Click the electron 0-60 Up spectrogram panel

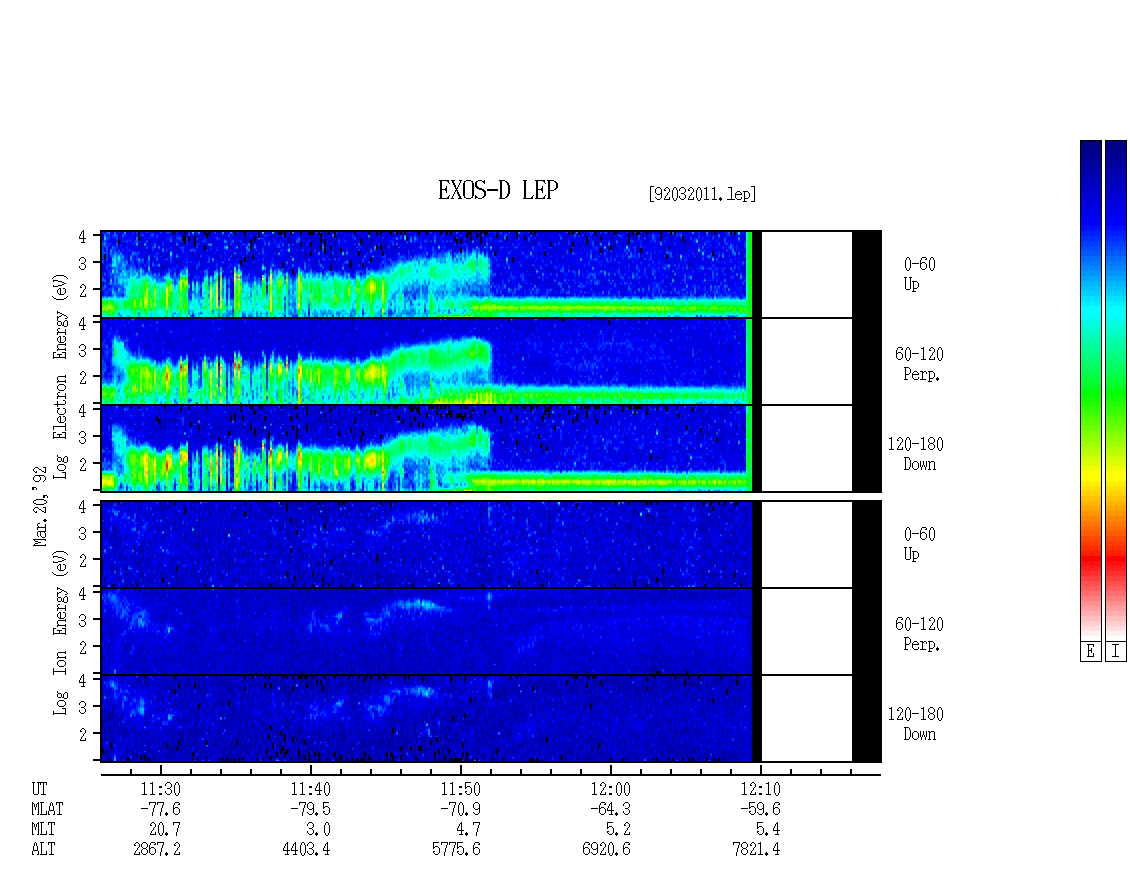pos(491,274)
